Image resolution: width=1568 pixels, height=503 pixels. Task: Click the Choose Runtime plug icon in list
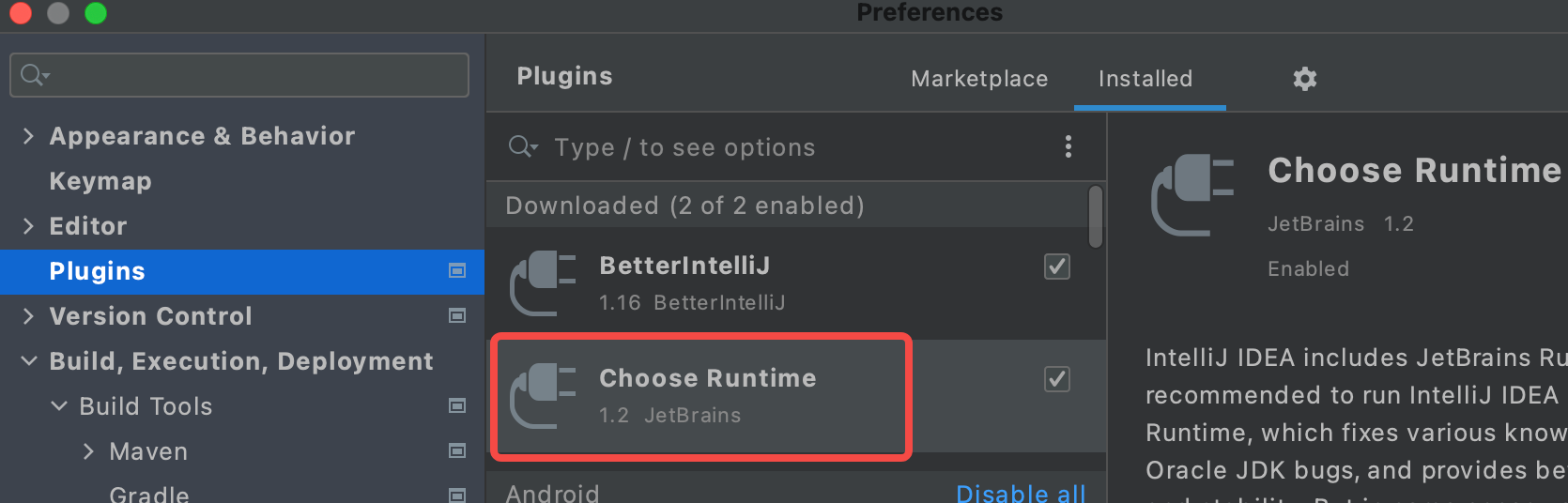543,396
